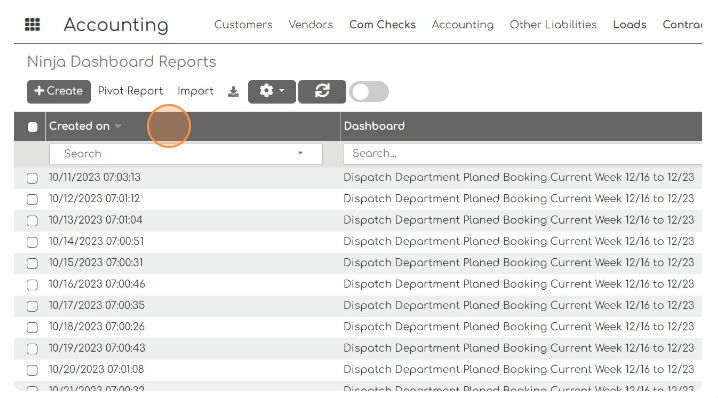Click the download export icon
Screen dimensions: 718x398
234,92
